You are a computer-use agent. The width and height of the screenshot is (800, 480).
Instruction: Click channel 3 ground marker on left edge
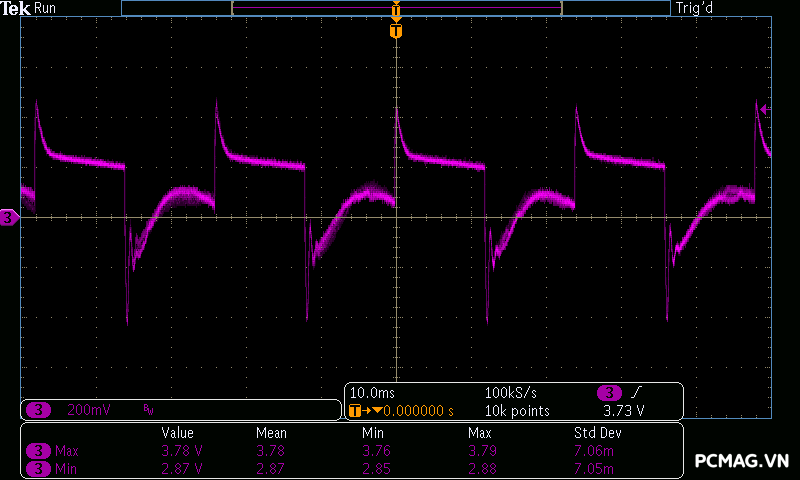[9, 217]
